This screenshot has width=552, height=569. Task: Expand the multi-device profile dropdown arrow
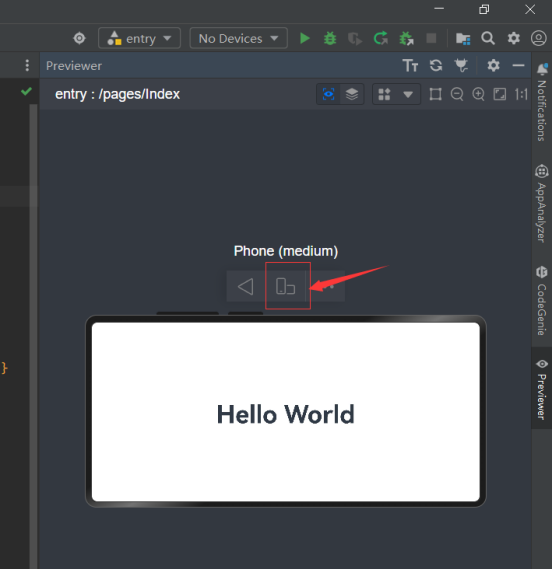click(408, 94)
